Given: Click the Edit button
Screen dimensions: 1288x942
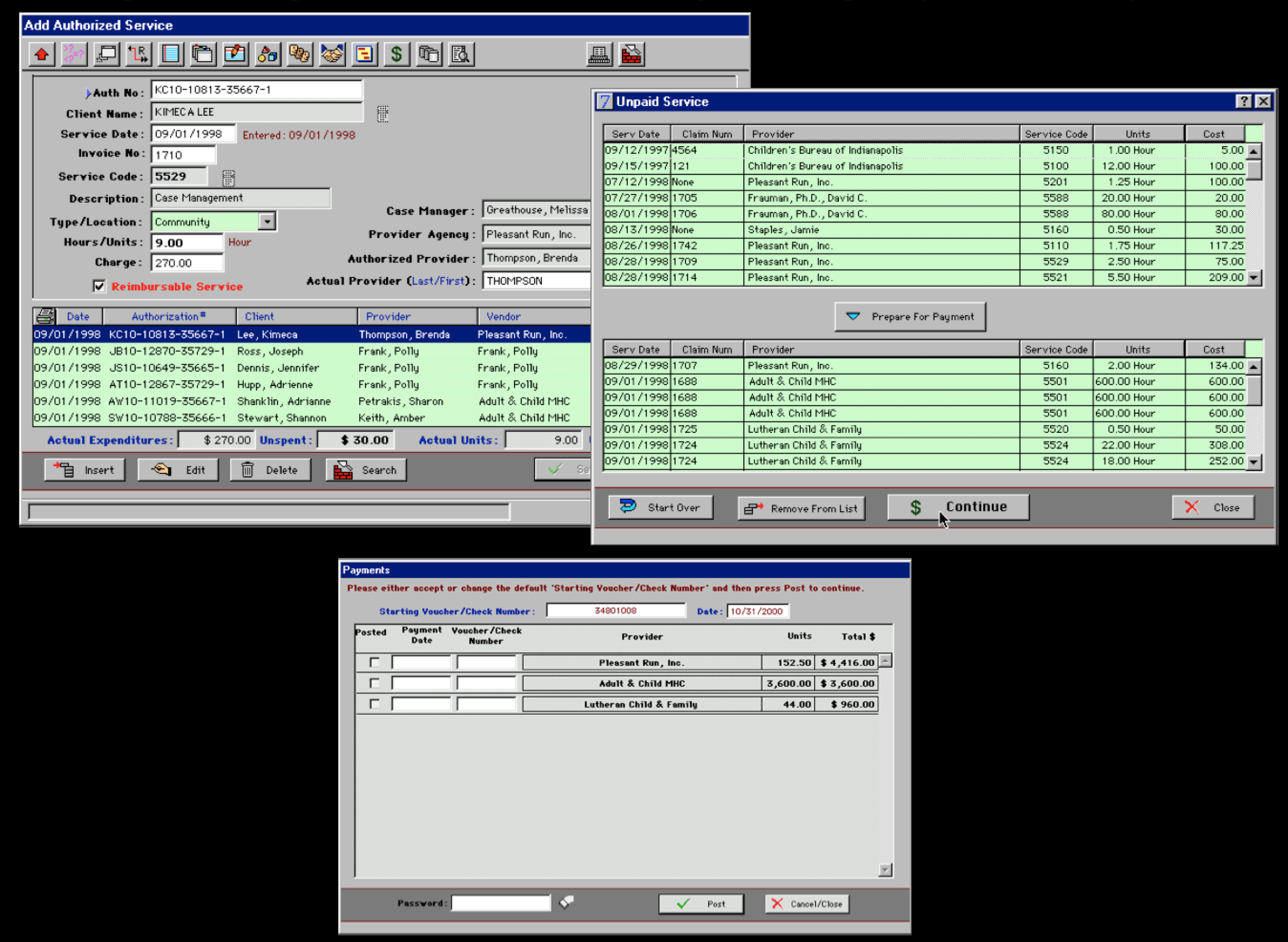Looking at the screenshot, I should click(x=178, y=470).
